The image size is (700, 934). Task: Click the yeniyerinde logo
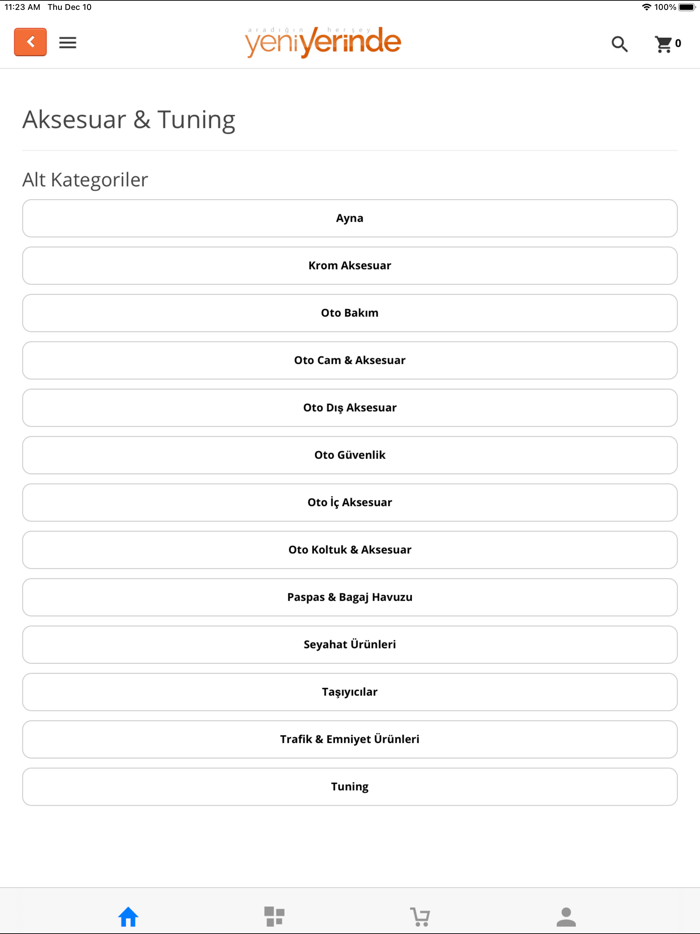coord(323,42)
